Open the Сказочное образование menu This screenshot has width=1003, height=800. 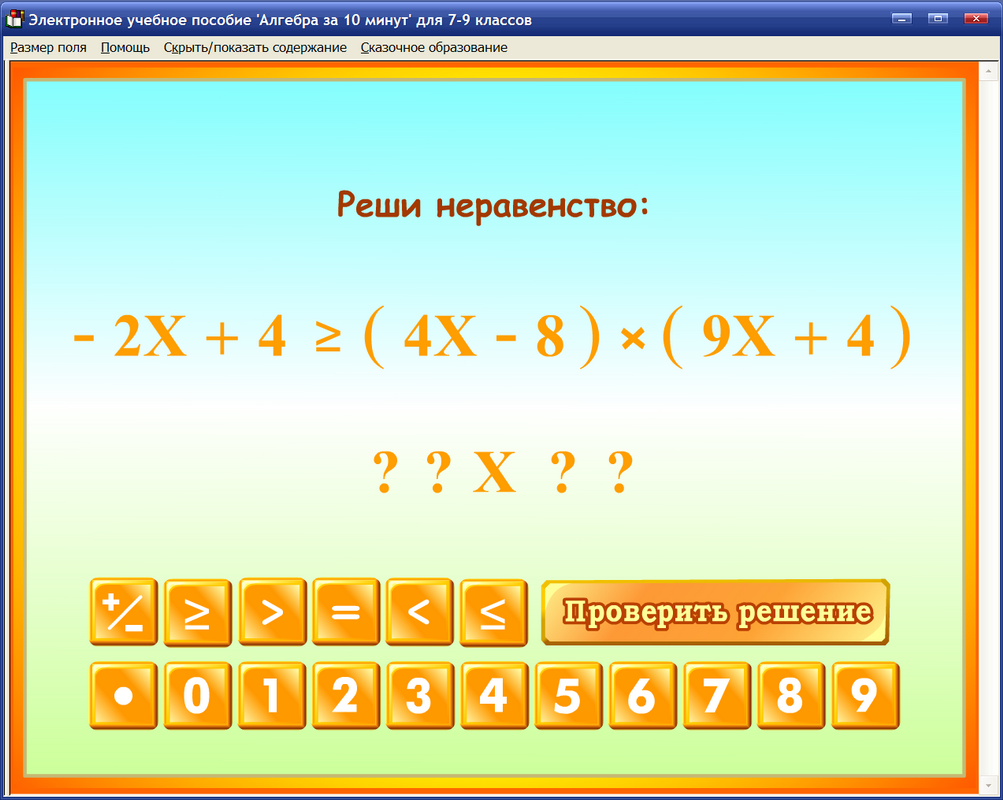434,47
